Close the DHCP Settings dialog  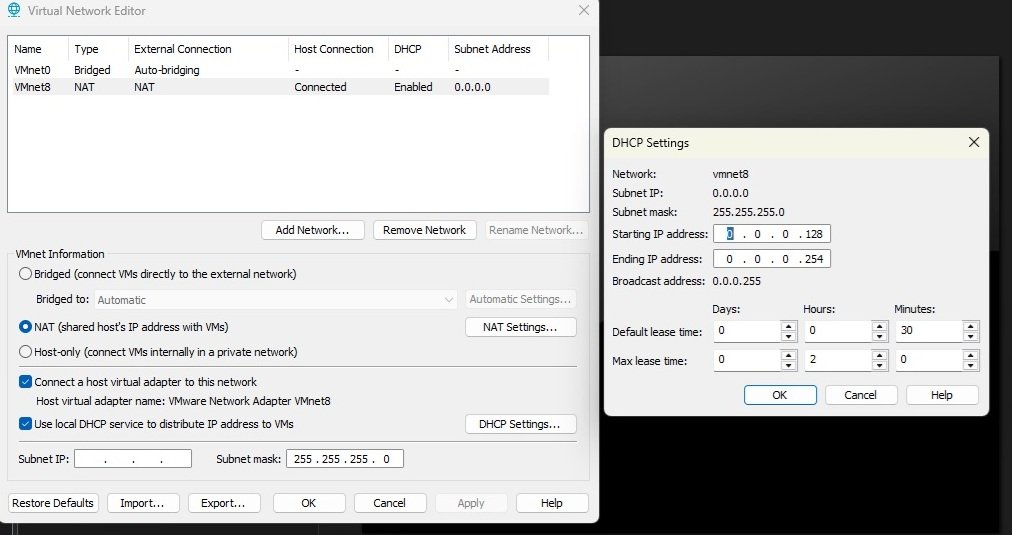[973, 143]
